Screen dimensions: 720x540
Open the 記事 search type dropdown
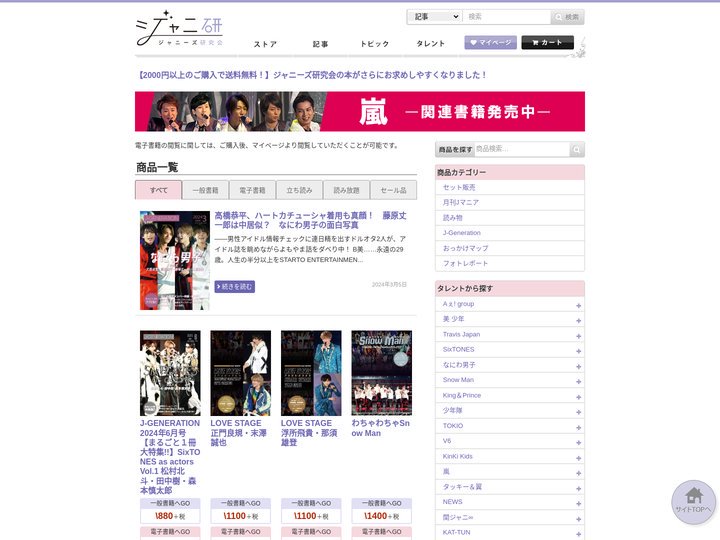(x=434, y=17)
